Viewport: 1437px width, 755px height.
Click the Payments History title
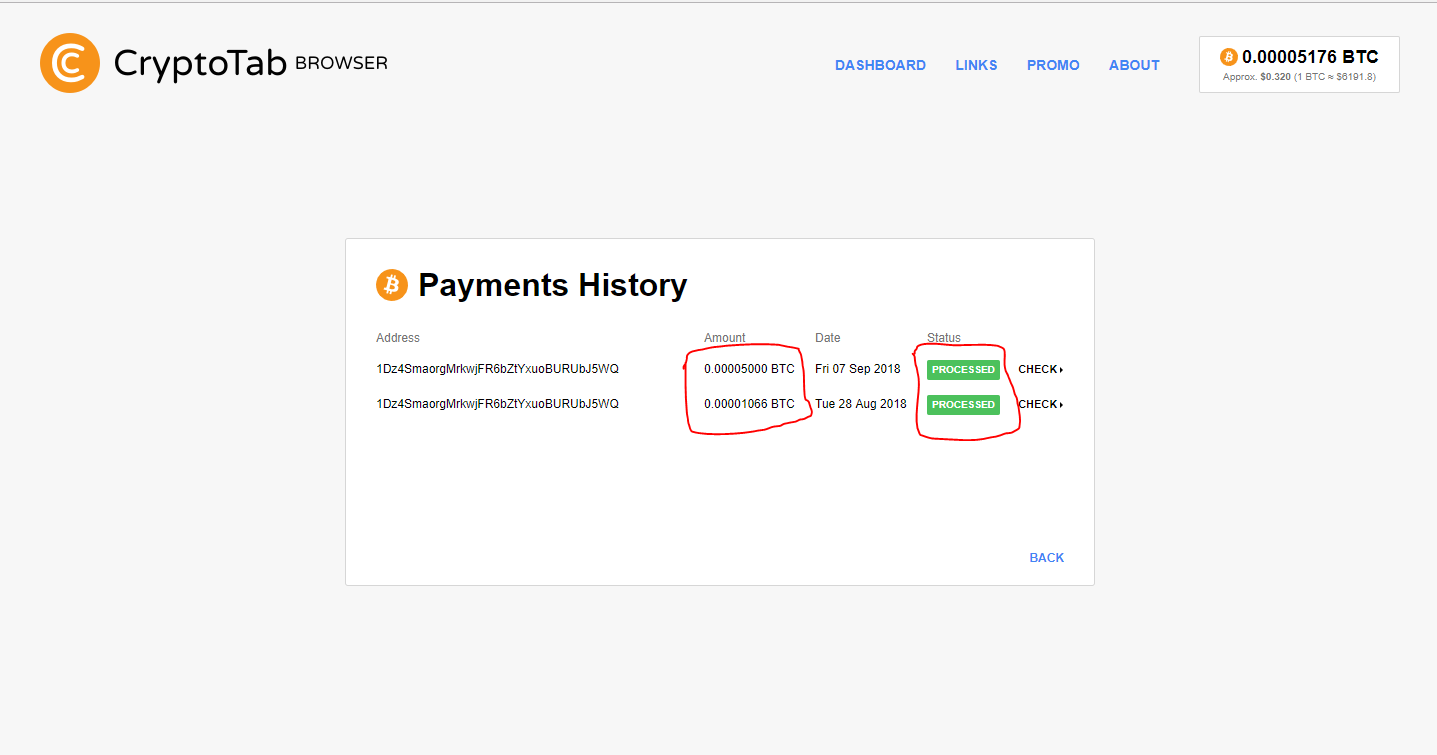(x=553, y=285)
